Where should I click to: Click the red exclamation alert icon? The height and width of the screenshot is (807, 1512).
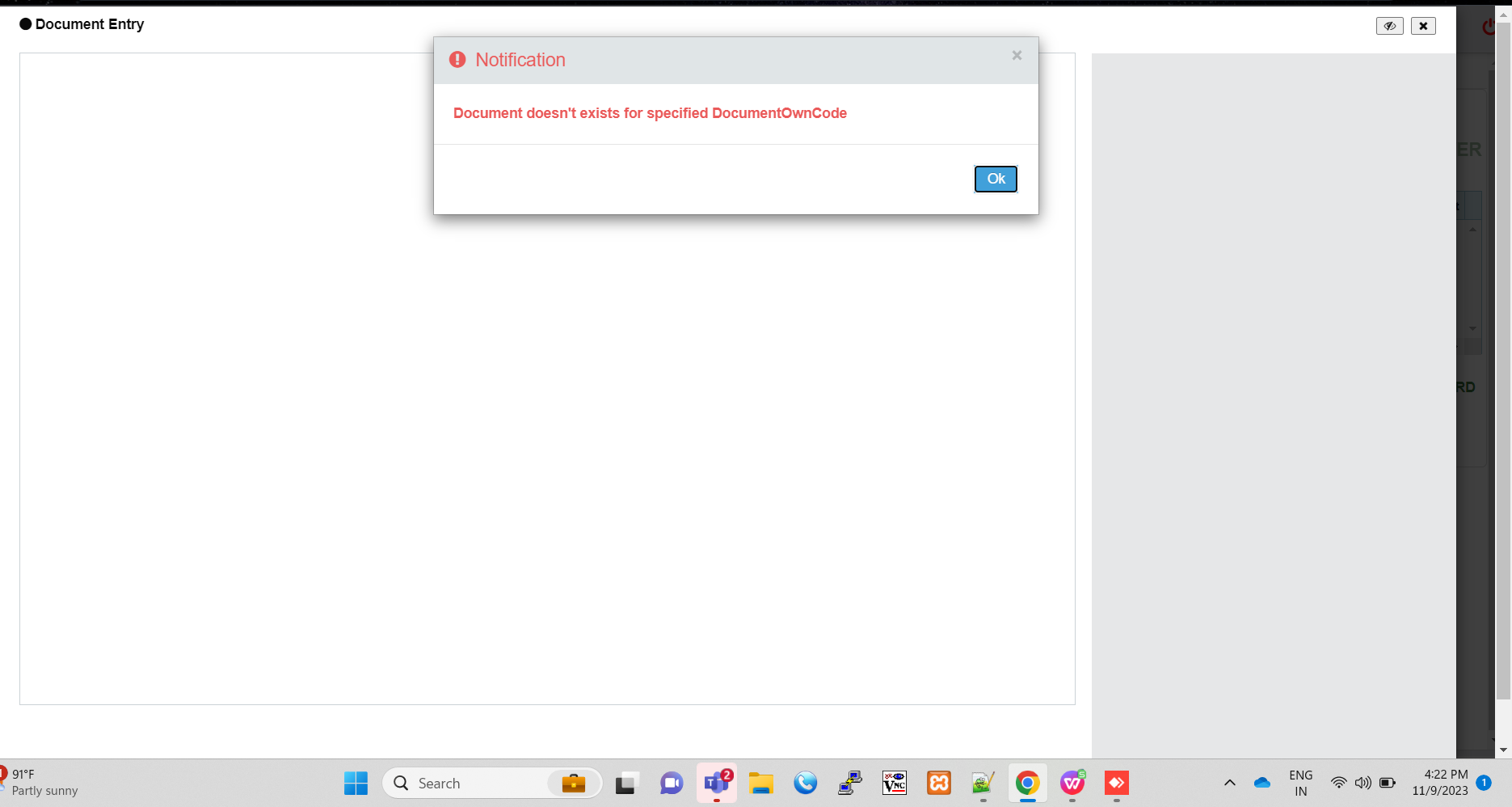point(457,60)
